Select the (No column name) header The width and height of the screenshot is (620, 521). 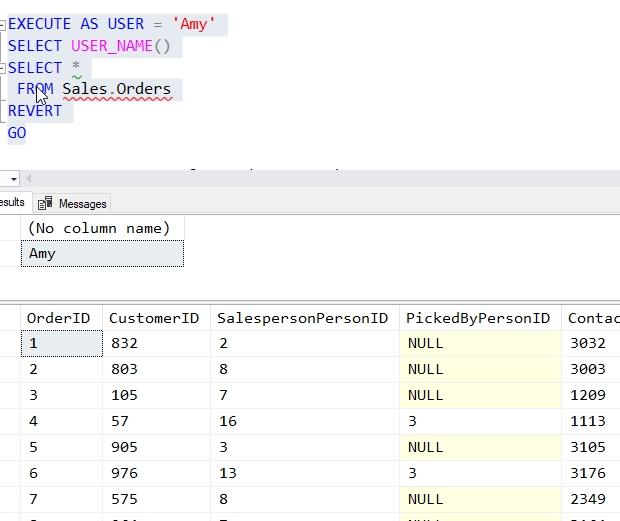(100, 228)
